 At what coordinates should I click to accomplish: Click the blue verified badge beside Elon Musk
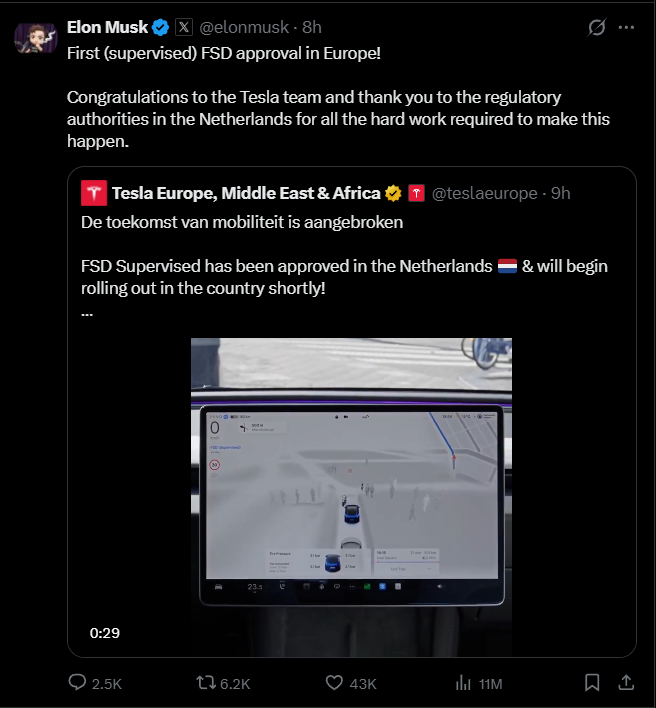tap(161, 27)
